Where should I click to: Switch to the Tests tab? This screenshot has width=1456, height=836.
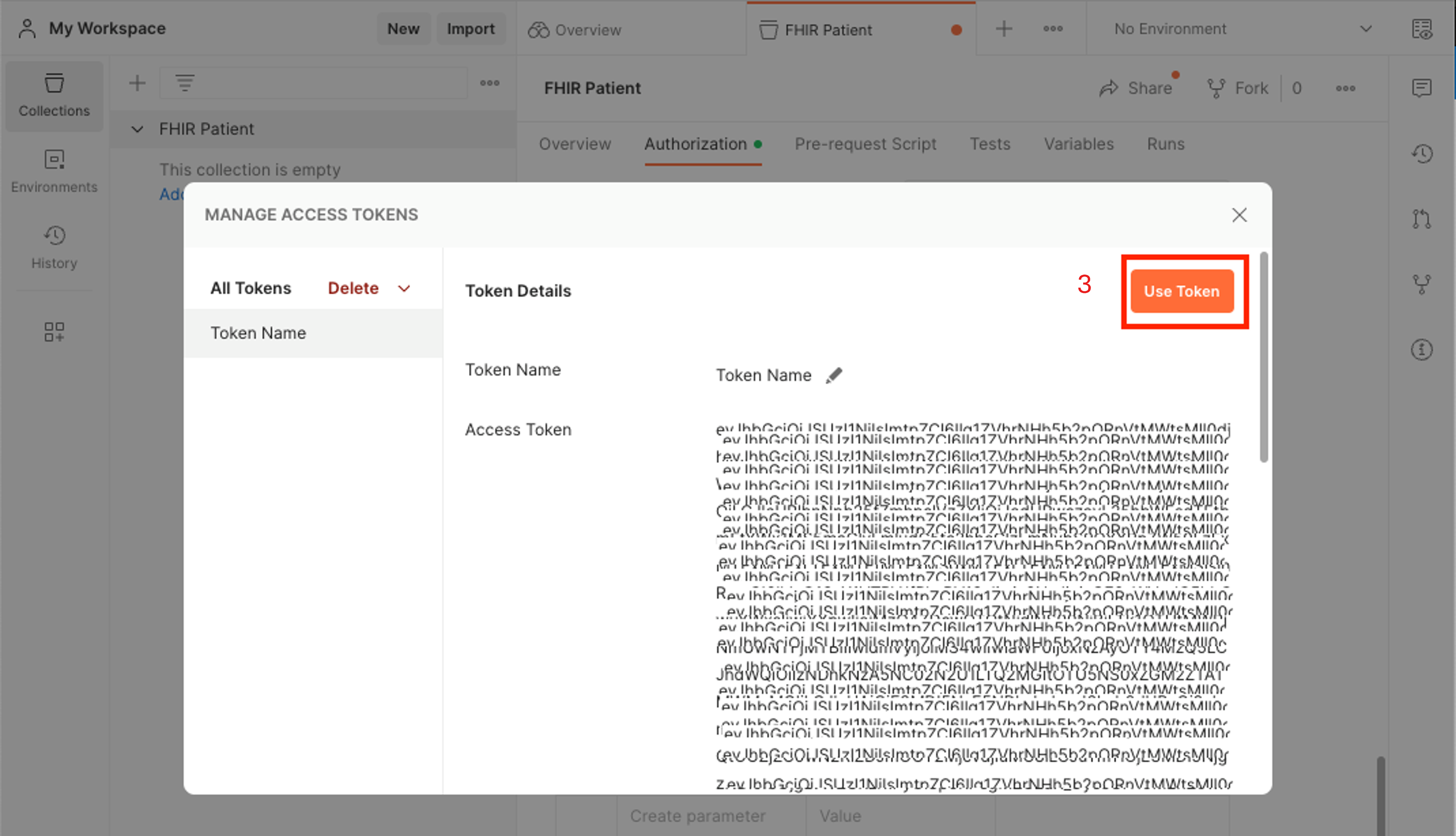pyautogui.click(x=990, y=144)
